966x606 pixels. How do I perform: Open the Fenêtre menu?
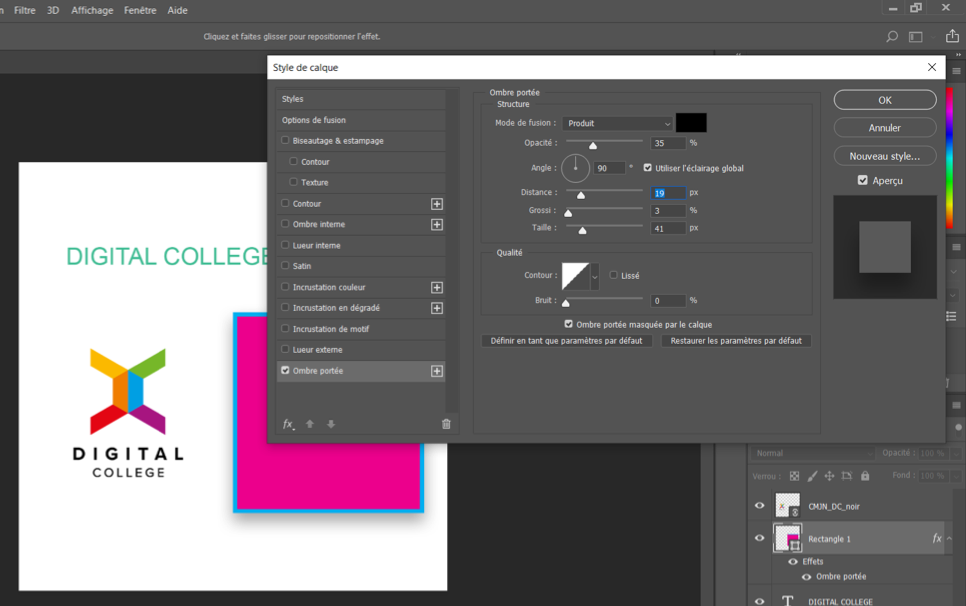[x=140, y=10]
